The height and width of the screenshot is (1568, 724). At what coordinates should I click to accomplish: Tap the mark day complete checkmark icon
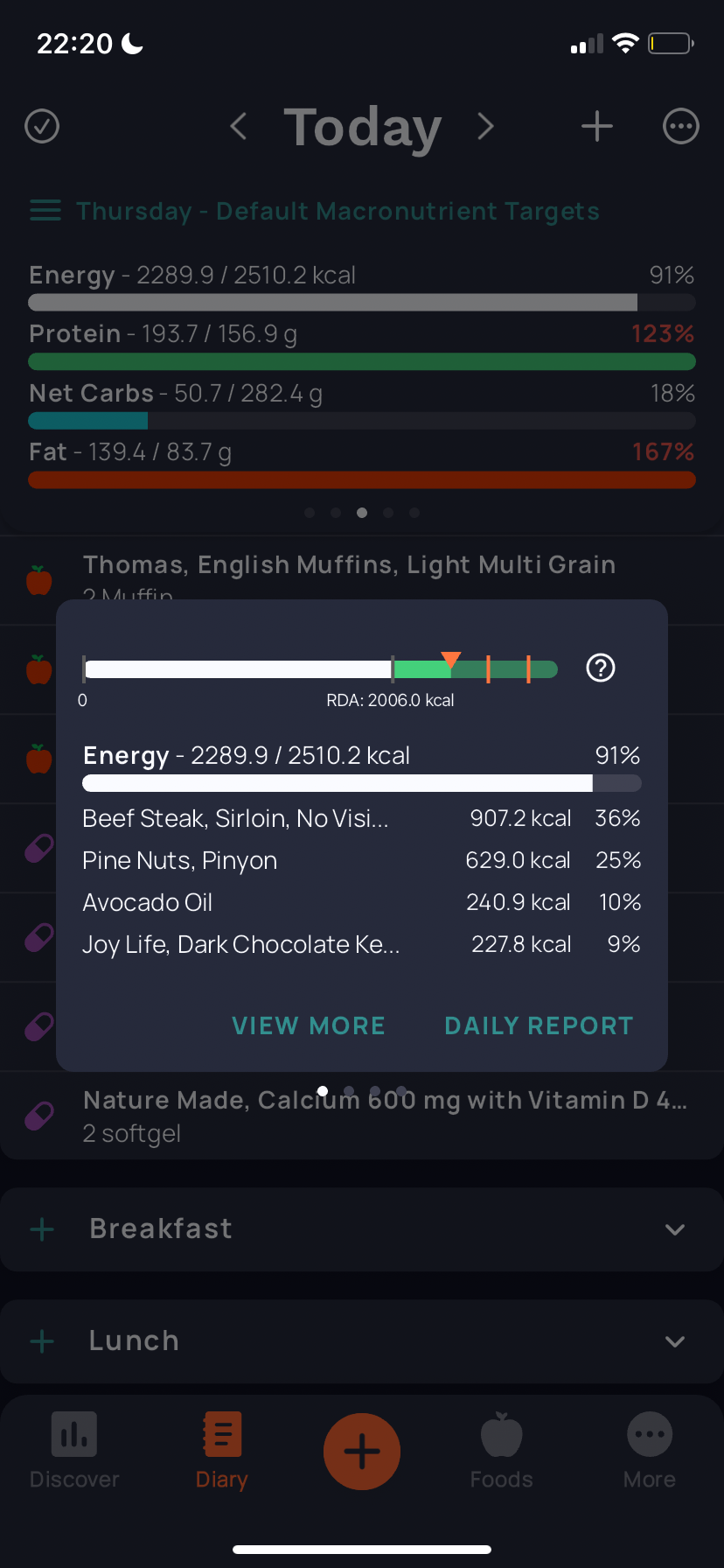coord(42,126)
